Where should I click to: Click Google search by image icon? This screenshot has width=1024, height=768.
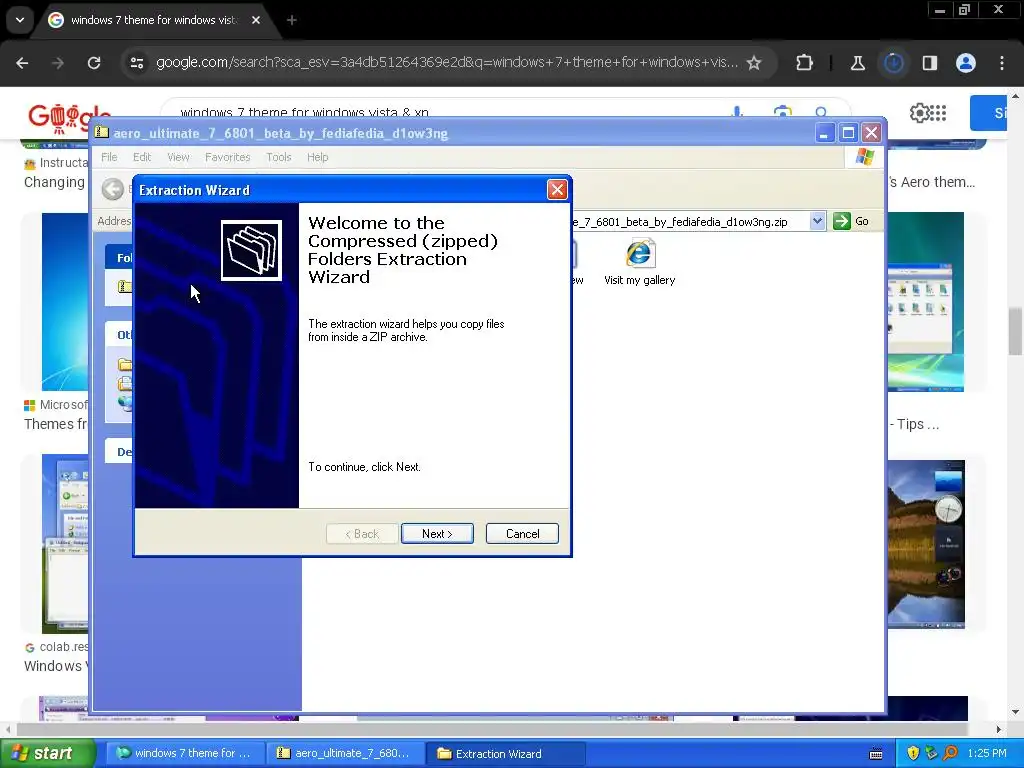tap(782, 112)
